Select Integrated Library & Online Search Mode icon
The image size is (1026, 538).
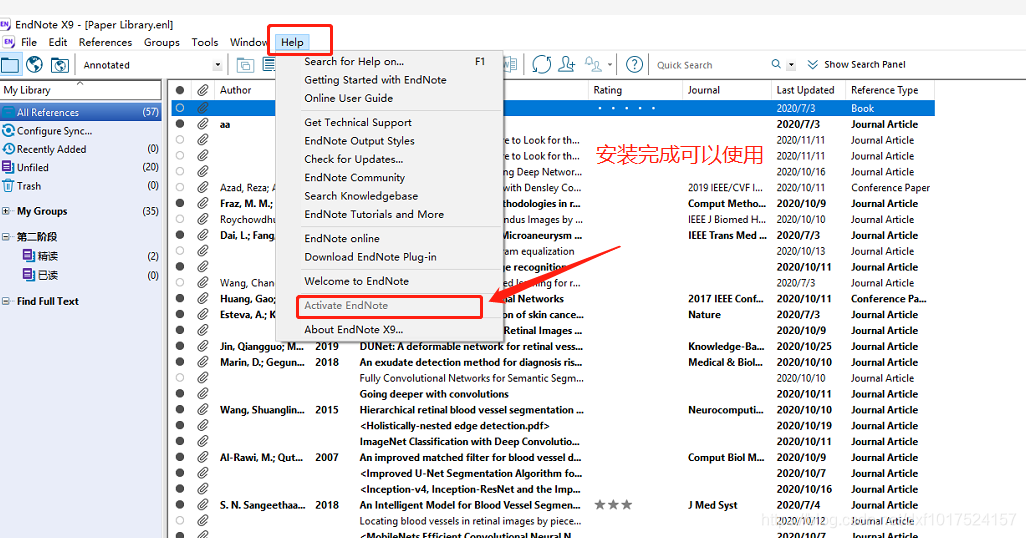click(60, 65)
